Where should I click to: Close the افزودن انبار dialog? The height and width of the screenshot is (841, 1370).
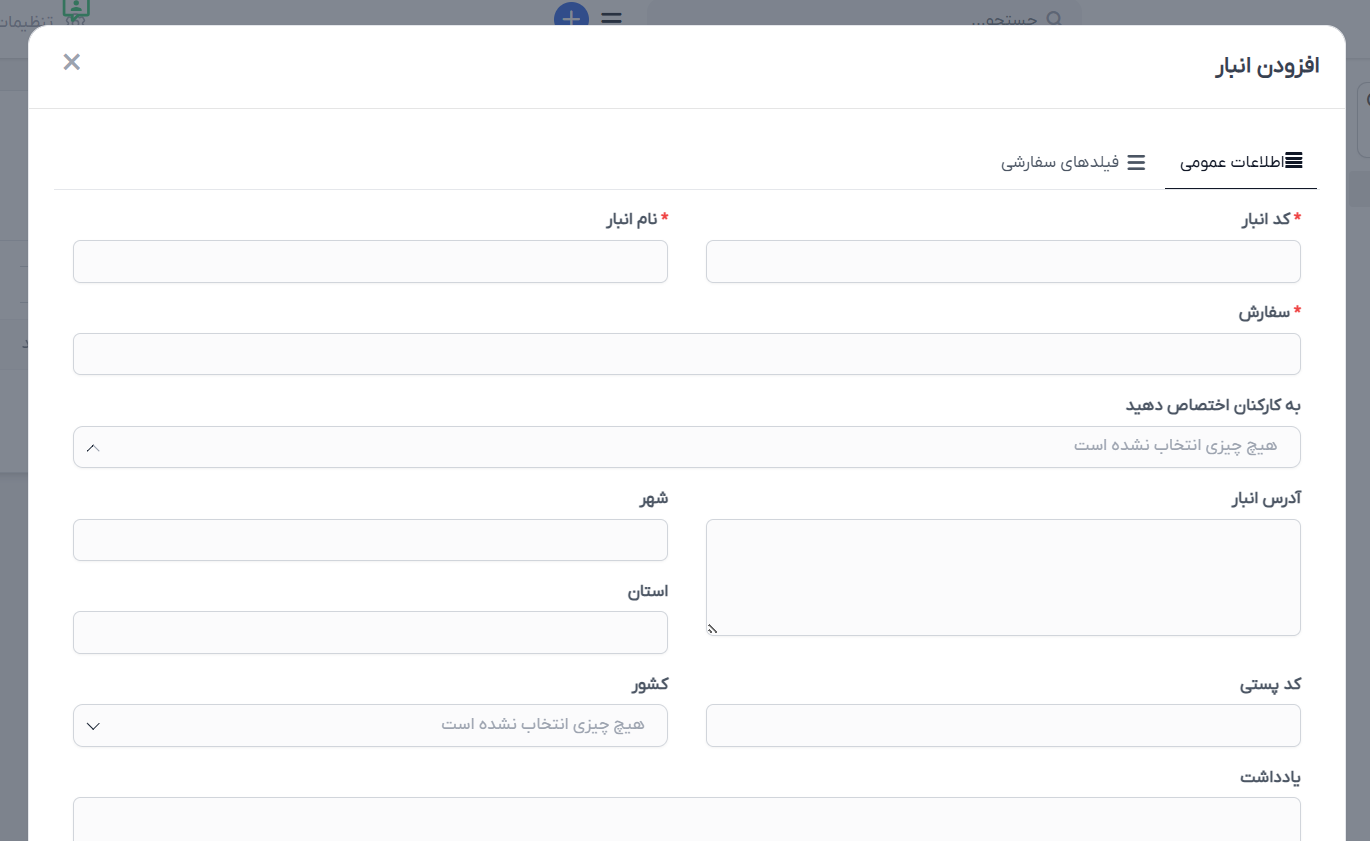pos(71,62)
